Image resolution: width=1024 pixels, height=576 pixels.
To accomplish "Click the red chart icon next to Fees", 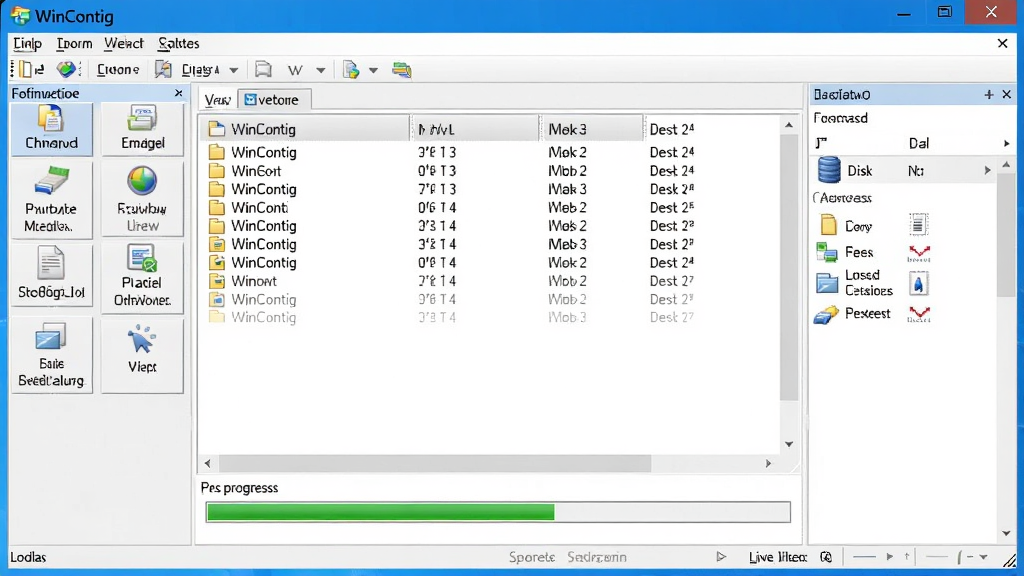I will click(x=919, y=253).
